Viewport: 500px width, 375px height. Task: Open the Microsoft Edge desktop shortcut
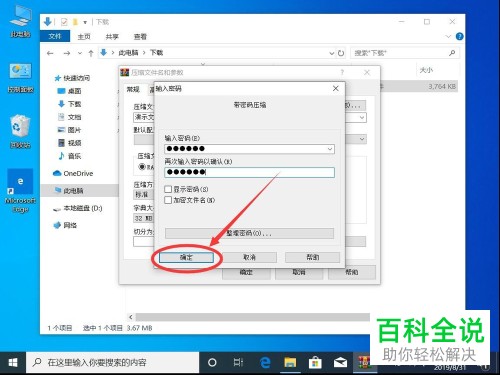(20, 191)
